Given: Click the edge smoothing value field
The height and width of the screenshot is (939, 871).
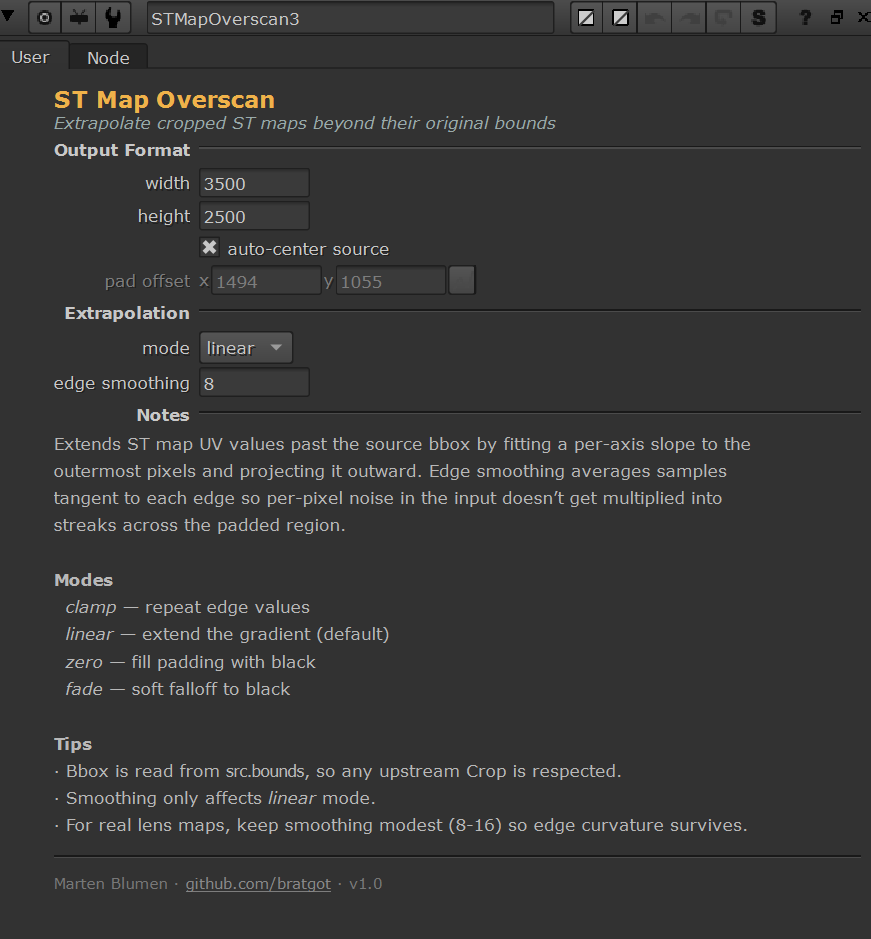Looking at the screenshot, I should coord(254,383).
